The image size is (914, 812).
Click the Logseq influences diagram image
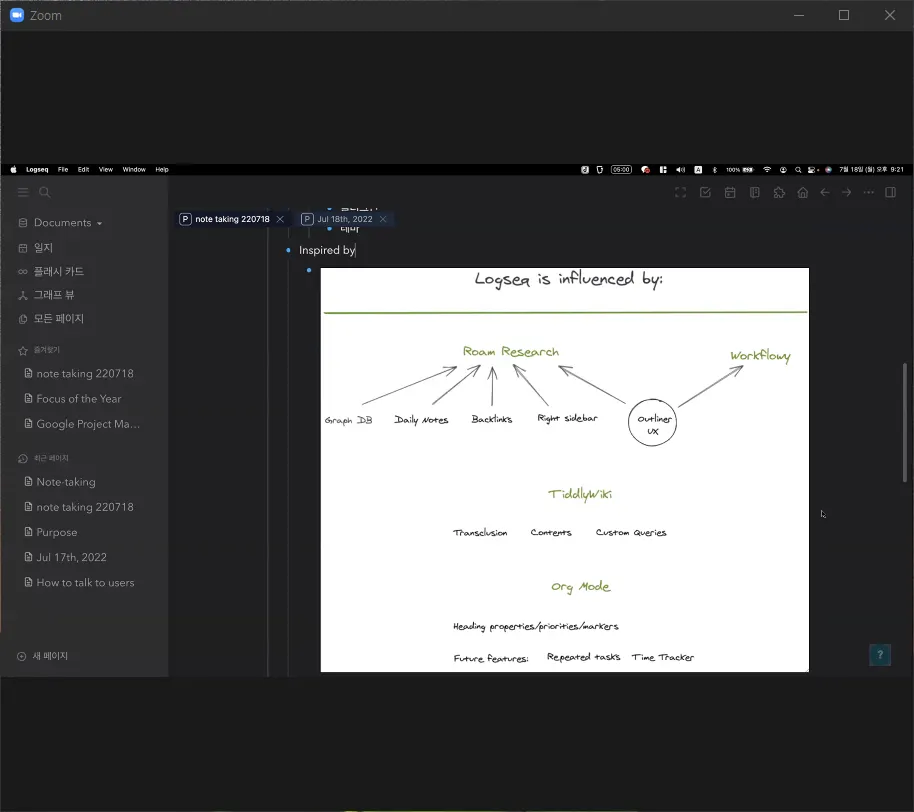coord(565,470)
